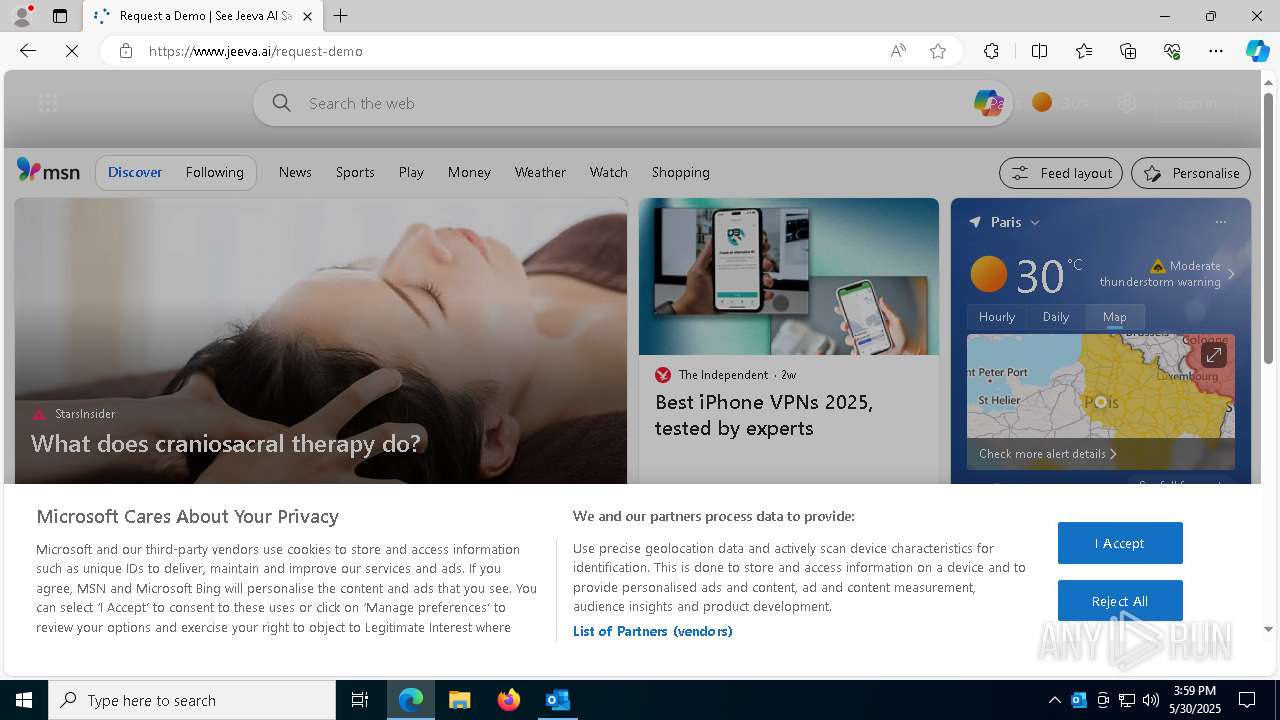Click the 30°C temperature reading
This screenshot has width=1280, height=720.
(x=1049, y=275)
